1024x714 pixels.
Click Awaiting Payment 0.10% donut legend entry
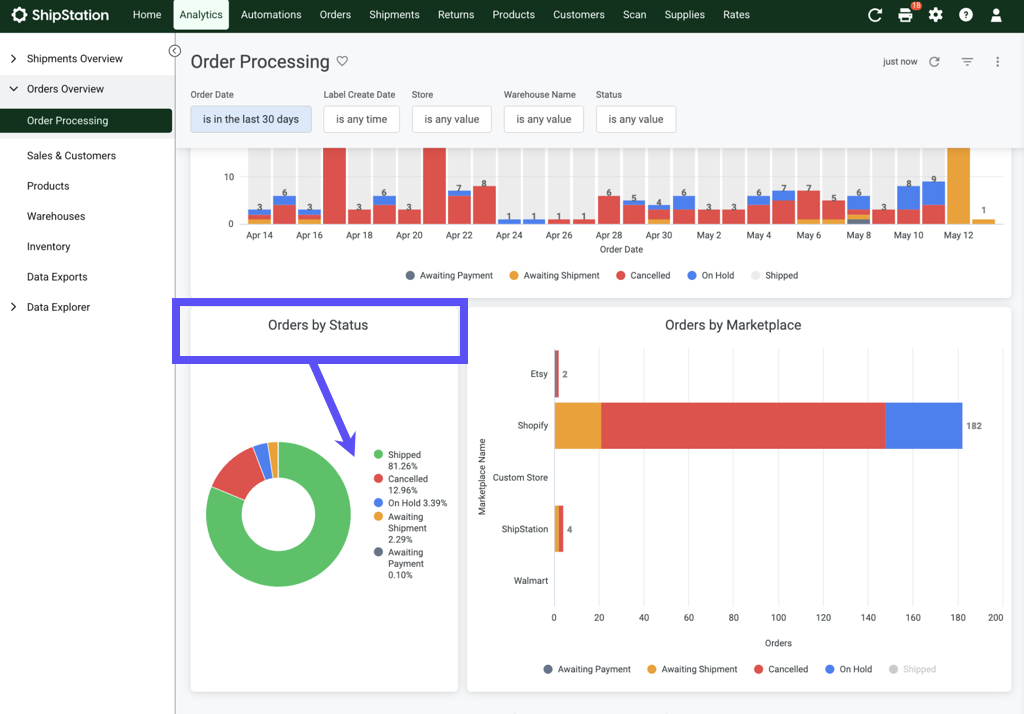click(x=398, y=563)
